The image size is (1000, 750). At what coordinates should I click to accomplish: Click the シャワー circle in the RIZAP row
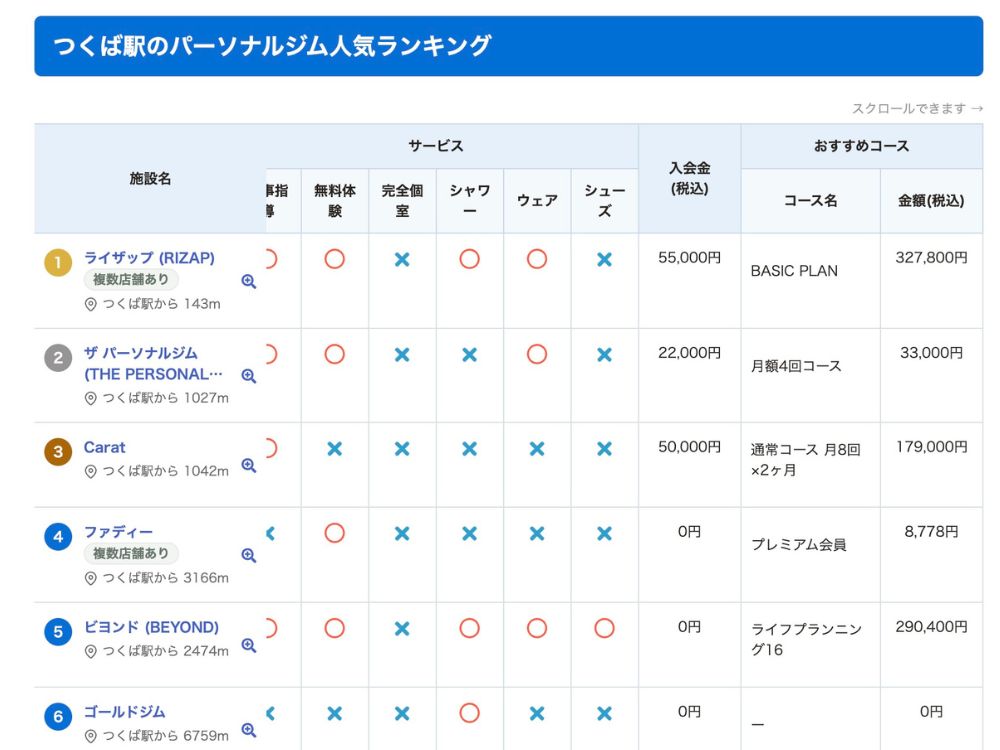469,259
